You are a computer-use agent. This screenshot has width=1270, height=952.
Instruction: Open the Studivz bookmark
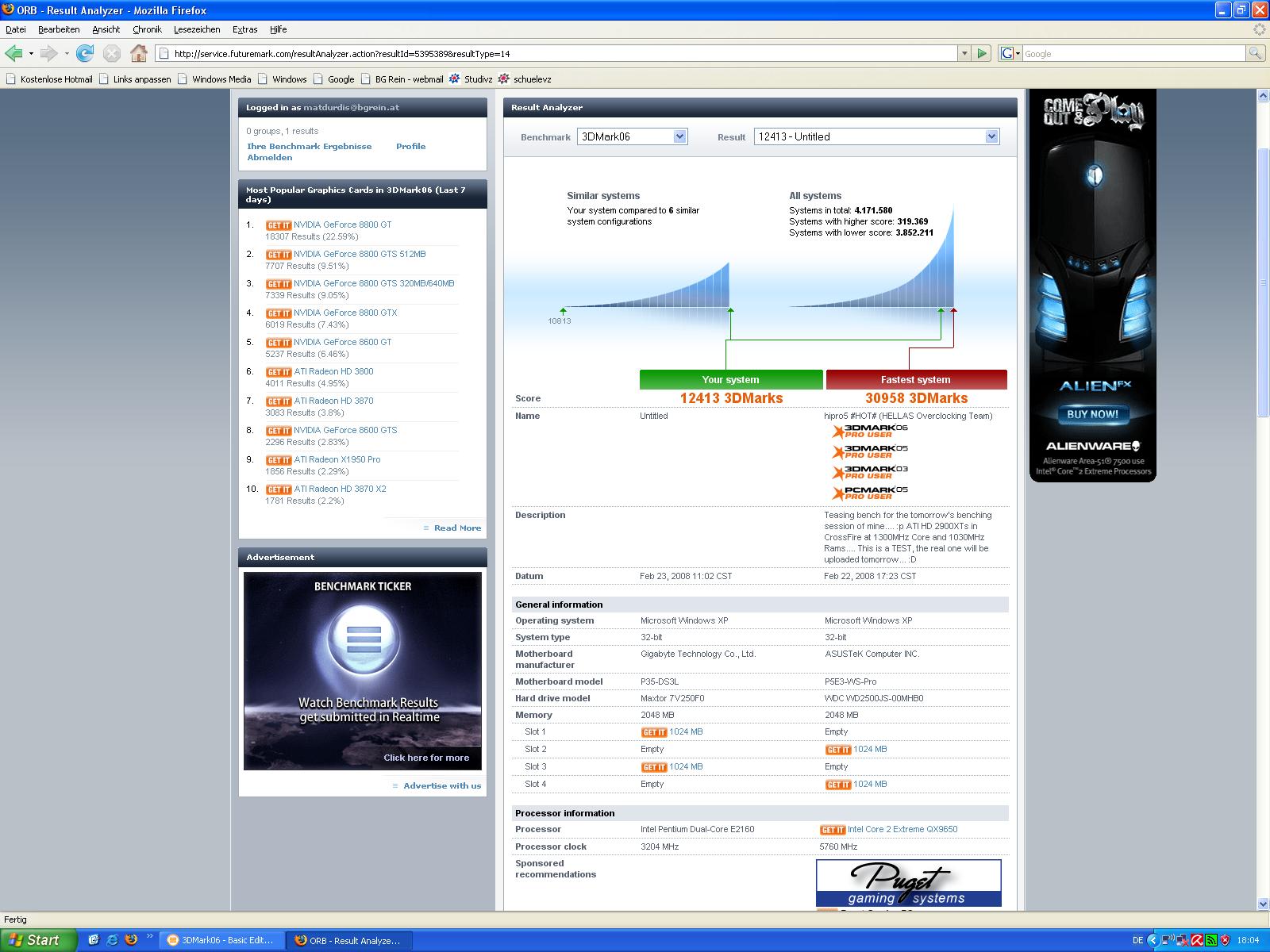tap(471, 79)
